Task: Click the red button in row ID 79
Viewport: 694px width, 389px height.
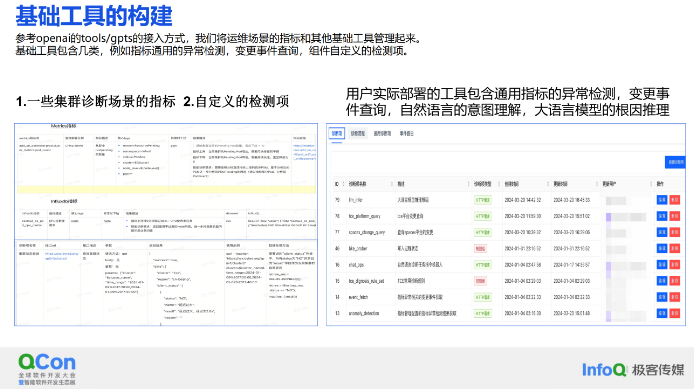Action: pyautogui.click(x=675, y=200)
